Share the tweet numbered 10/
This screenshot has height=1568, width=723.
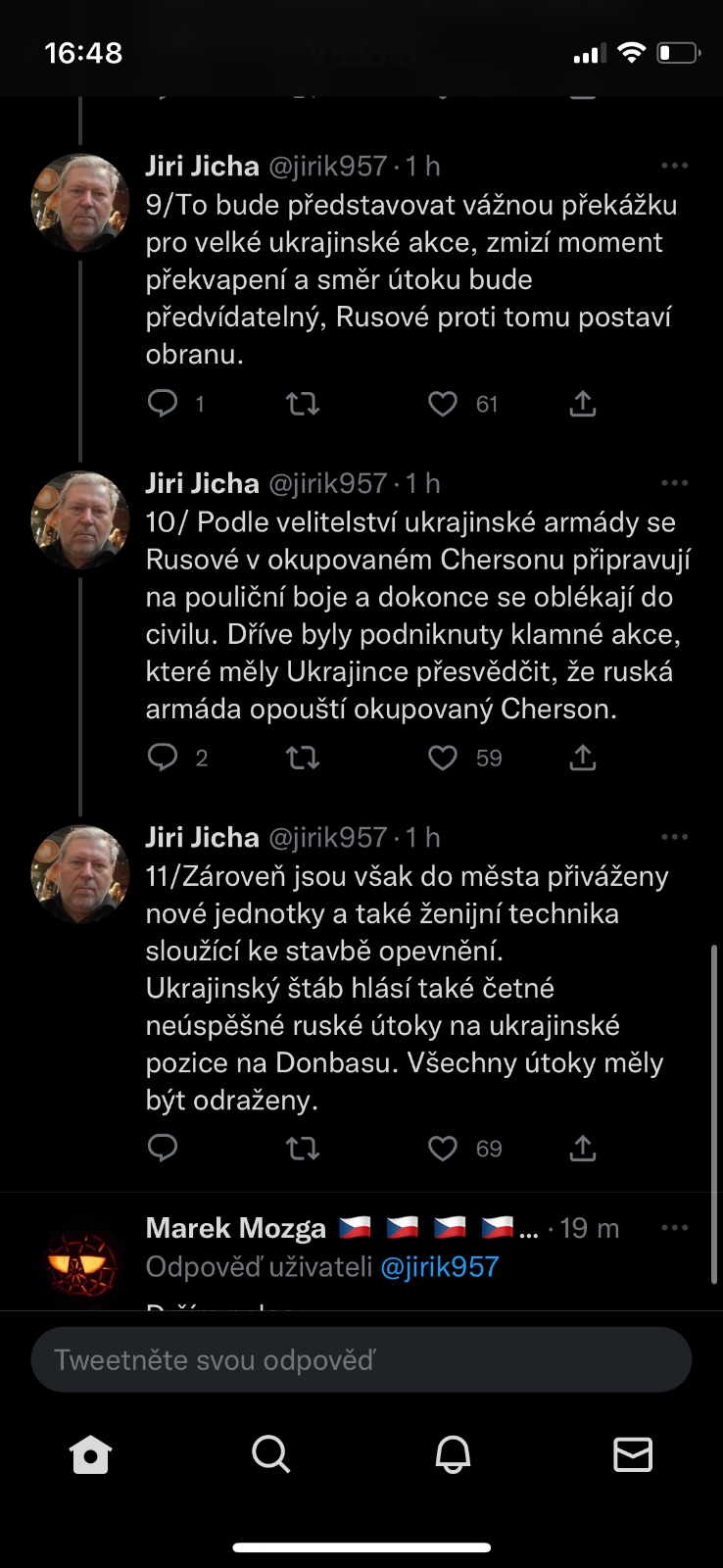click(583, 758)
